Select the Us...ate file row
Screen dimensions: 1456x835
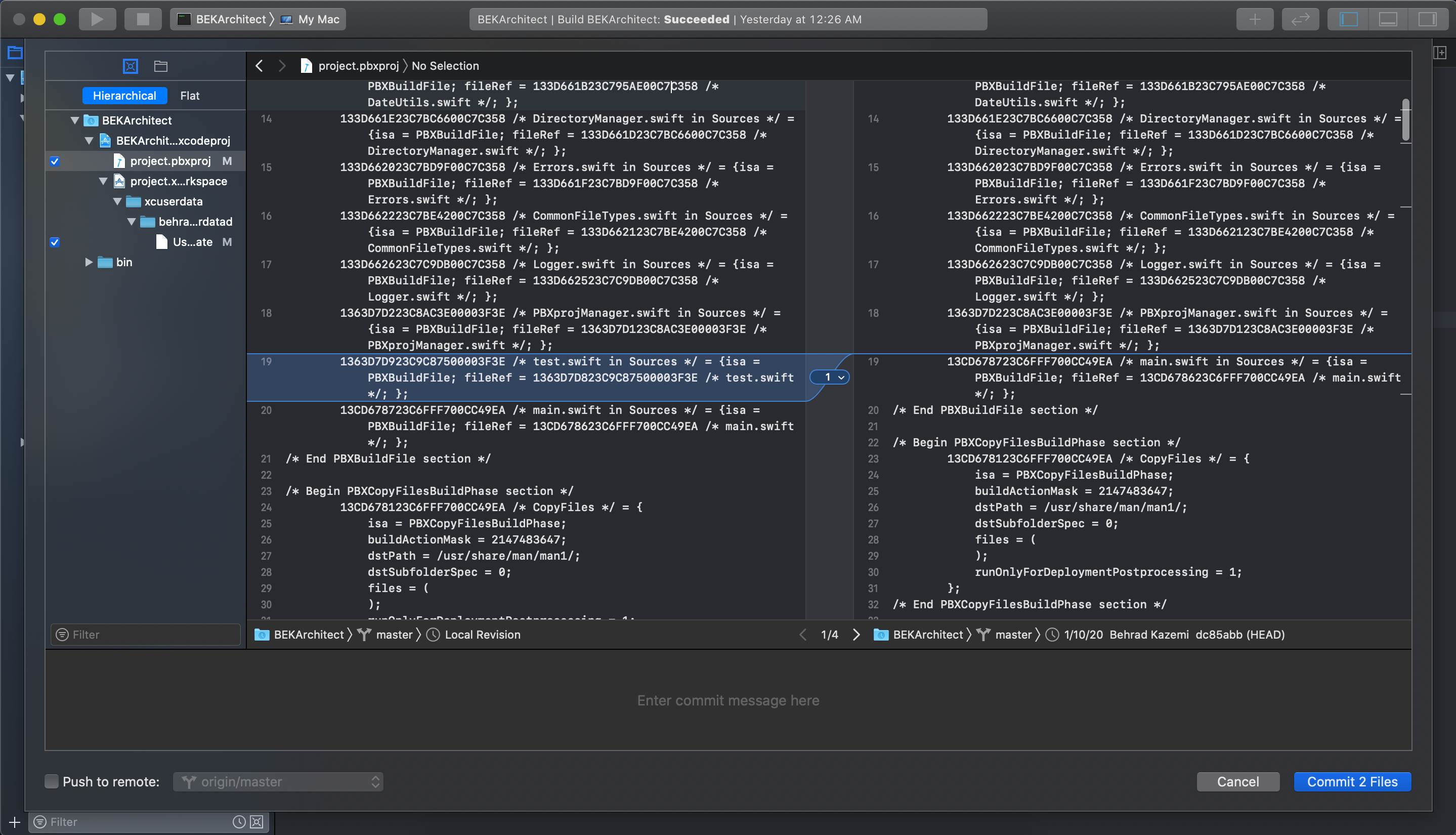pyautogui.click(x=146, y=242)
